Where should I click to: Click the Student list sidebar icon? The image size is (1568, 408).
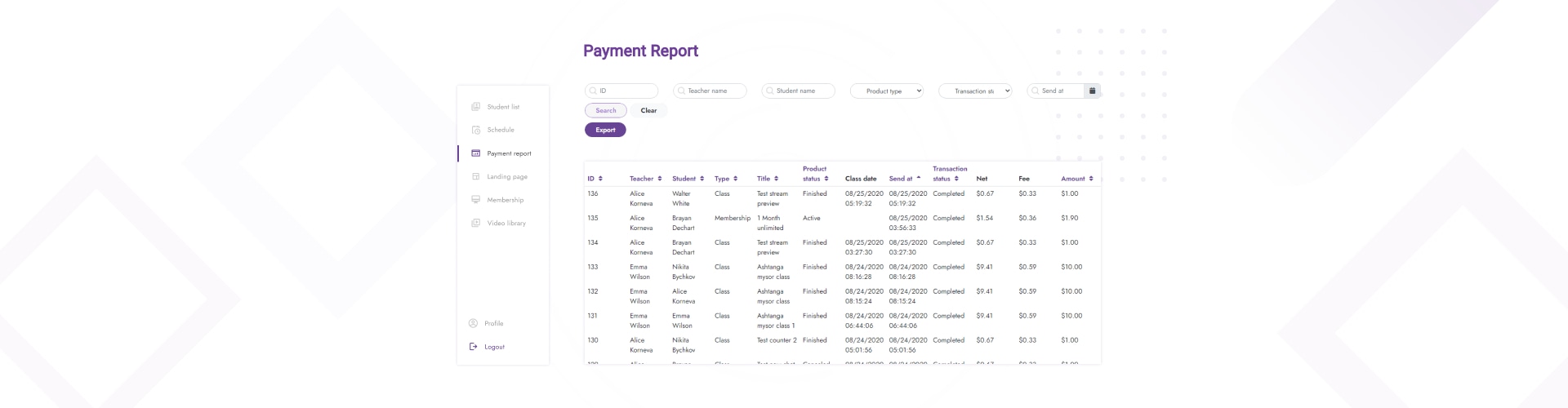(475, 107)
